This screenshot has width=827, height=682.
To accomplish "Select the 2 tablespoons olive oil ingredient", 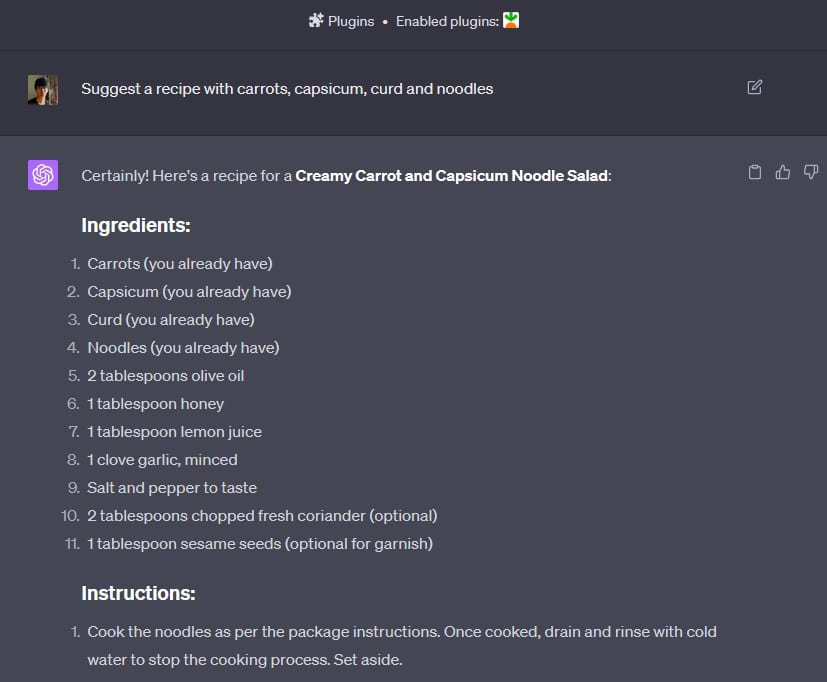I will tap(165, 375).
